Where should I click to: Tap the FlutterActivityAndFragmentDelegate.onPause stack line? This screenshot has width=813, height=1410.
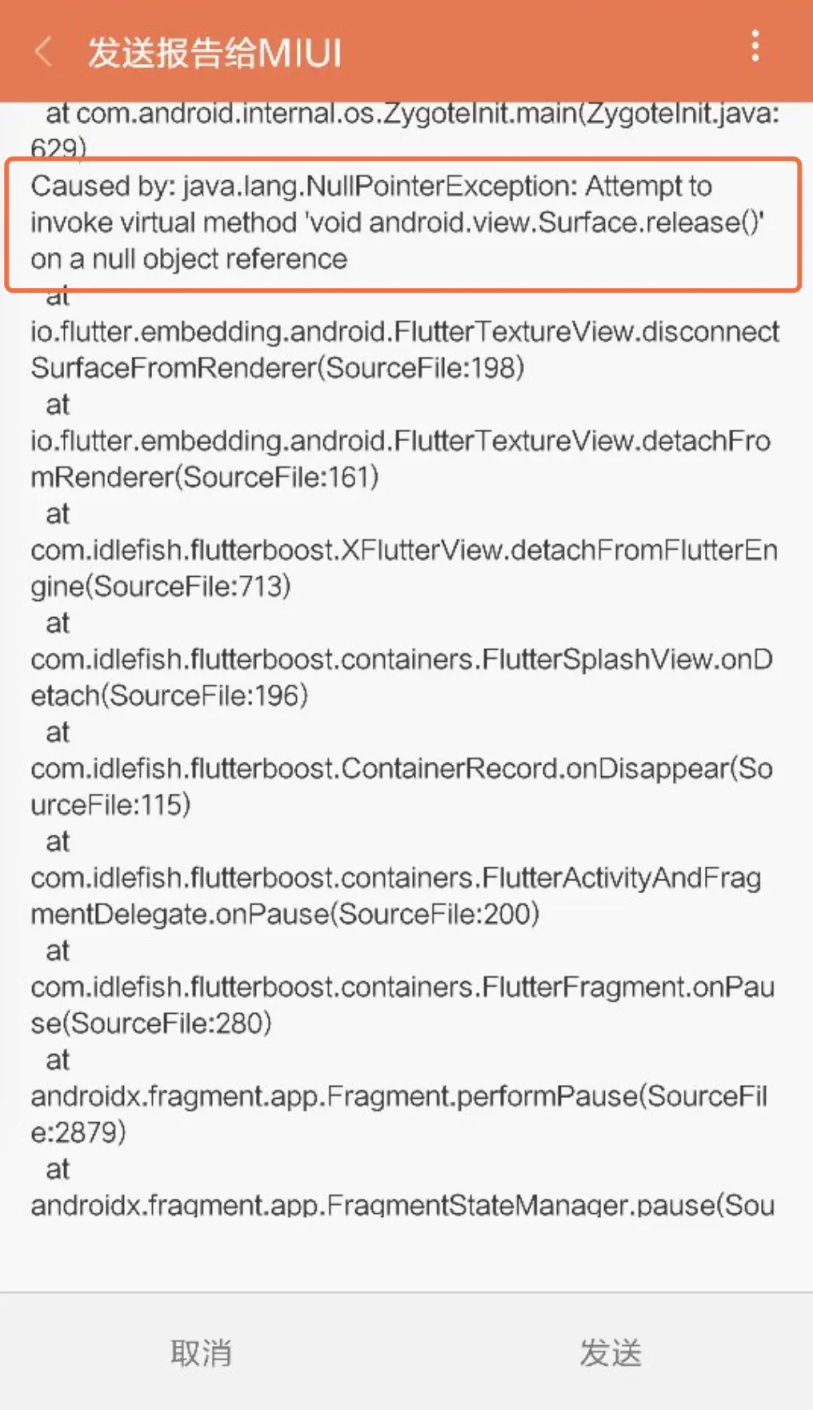pos(395,879)
